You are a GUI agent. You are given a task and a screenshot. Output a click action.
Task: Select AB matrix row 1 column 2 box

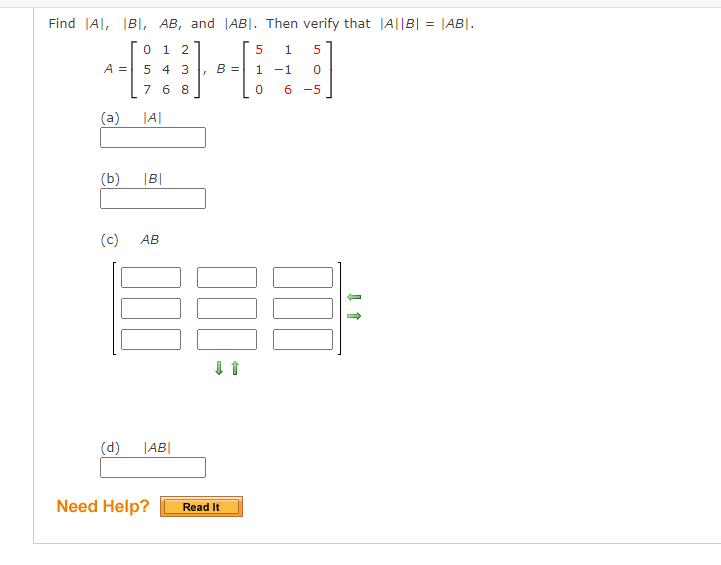click(227, 278)
